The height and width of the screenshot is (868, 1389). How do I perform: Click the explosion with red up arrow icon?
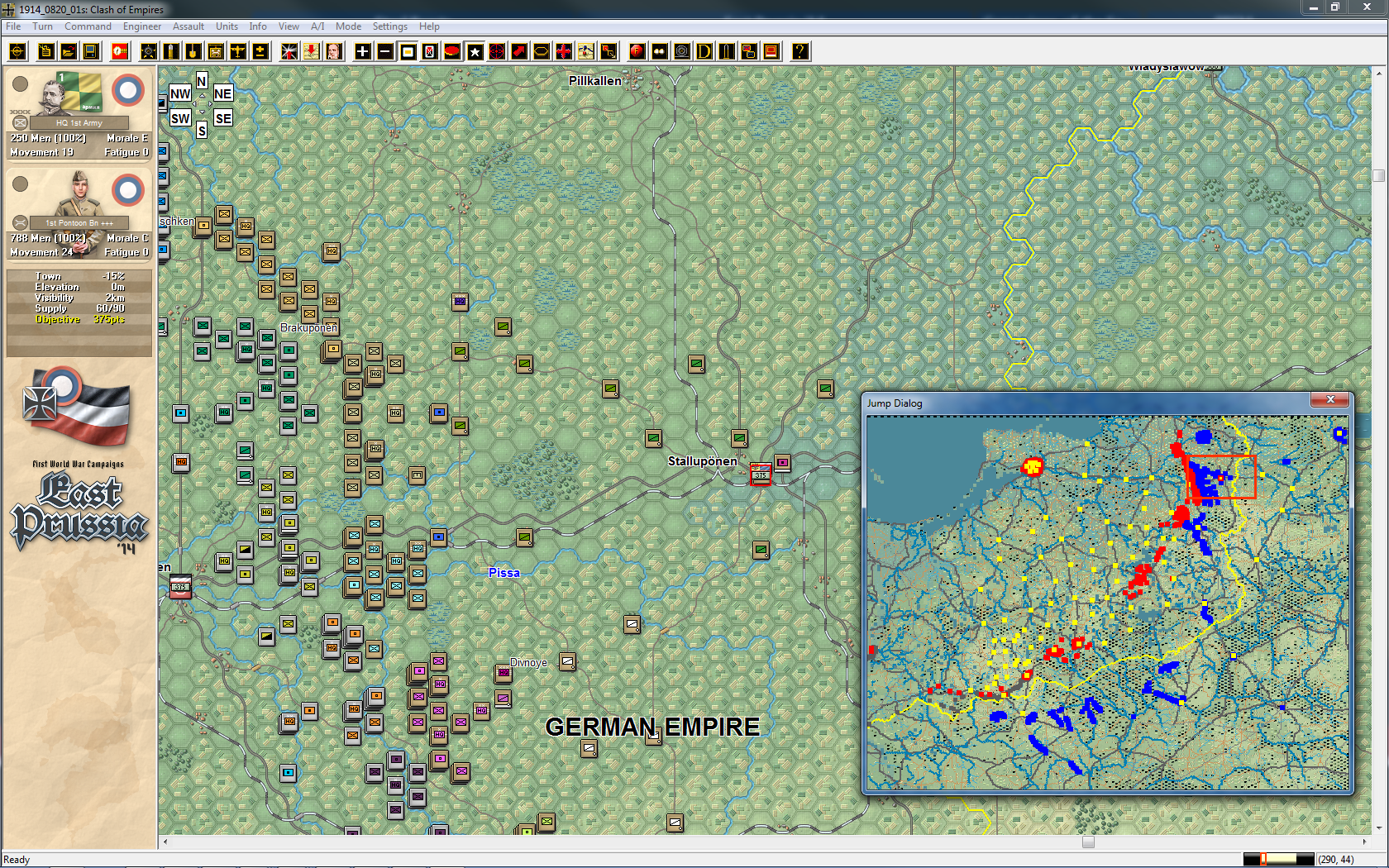(x=289, y=51)
